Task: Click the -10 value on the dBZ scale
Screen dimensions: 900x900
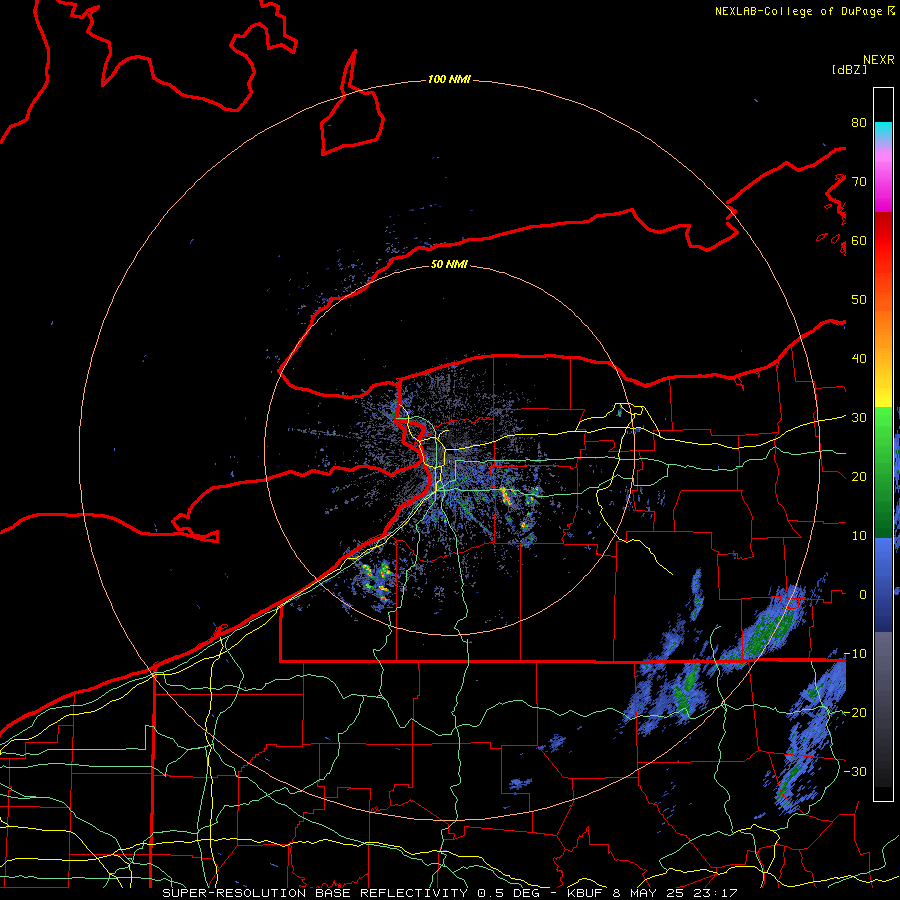Action: click(x=855, y=654)
